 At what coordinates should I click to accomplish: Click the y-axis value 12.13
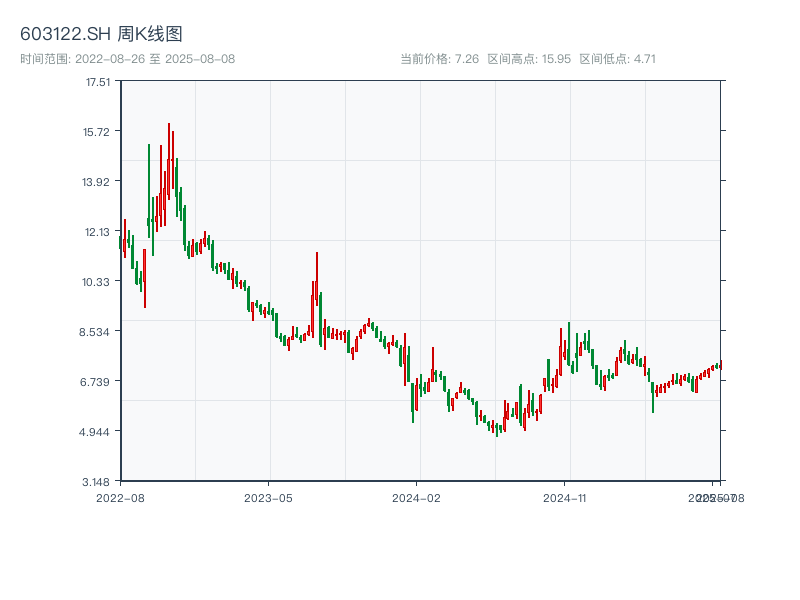[97, 232]
